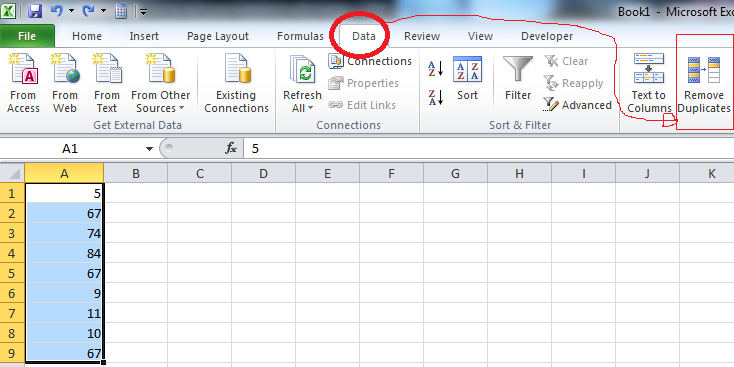
Task: Click Text to Columns
Action: 648,83
